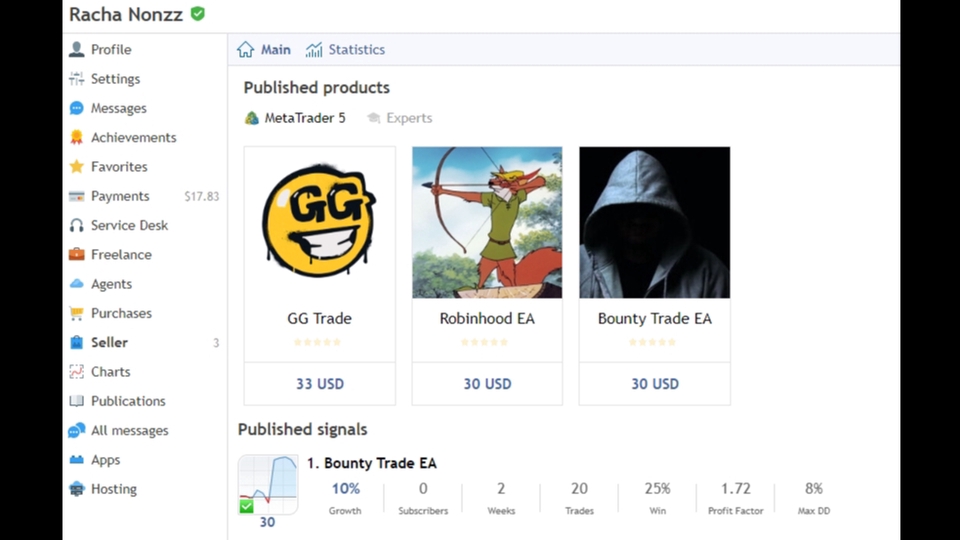Image resolution: width=960 pixels, height=540 pixels.
Task: Click the 1.72 Profit Factor value
Action: click(735, 489)
